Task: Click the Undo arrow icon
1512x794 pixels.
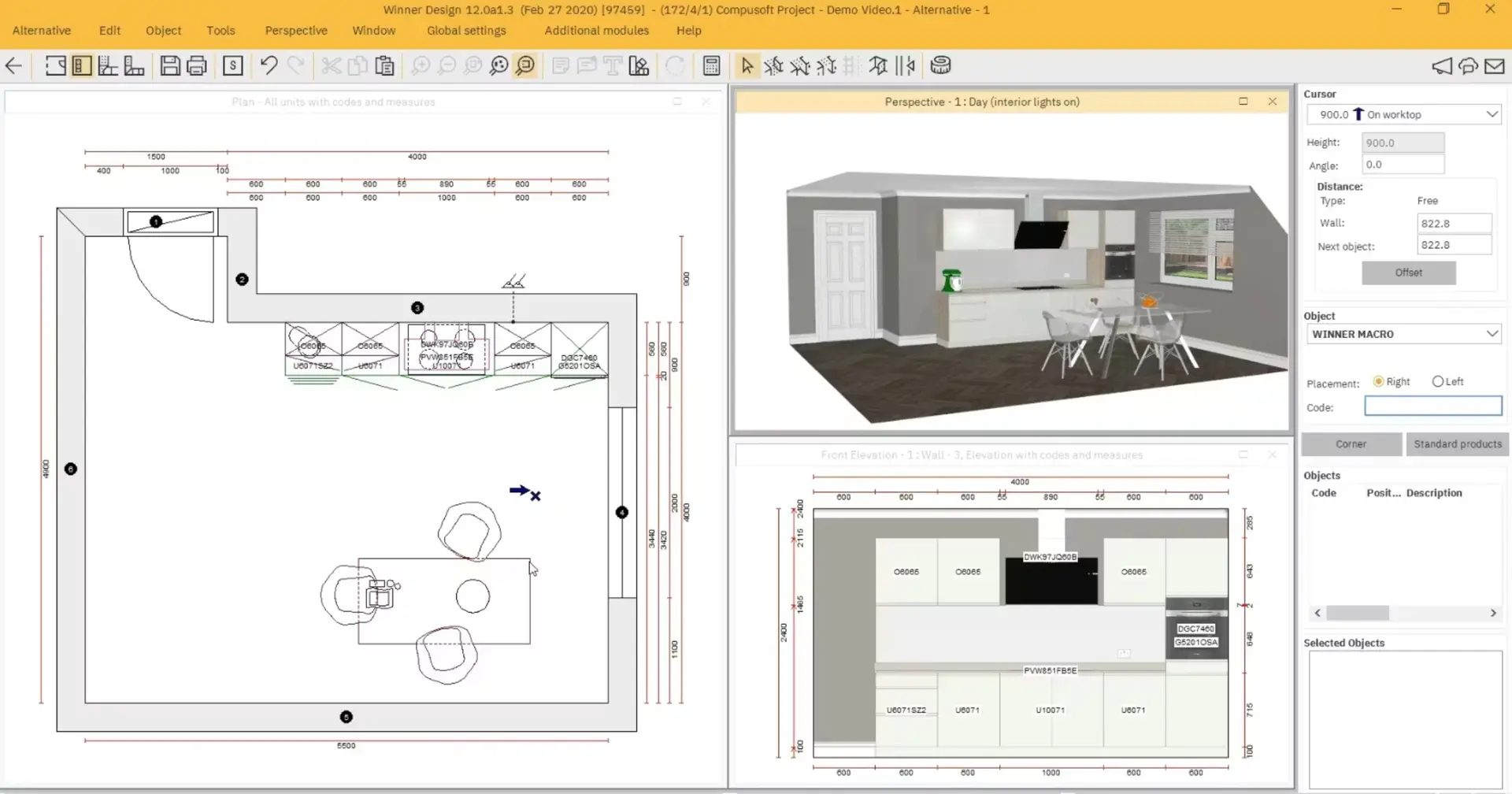Action: [x=269, y=65]
